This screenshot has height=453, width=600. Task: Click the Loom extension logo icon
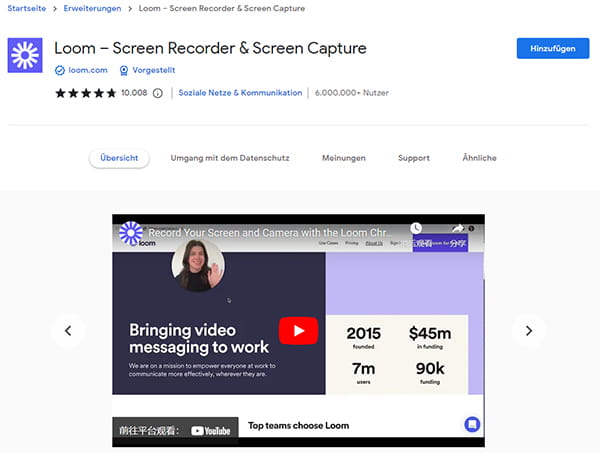tap(25, 55)
